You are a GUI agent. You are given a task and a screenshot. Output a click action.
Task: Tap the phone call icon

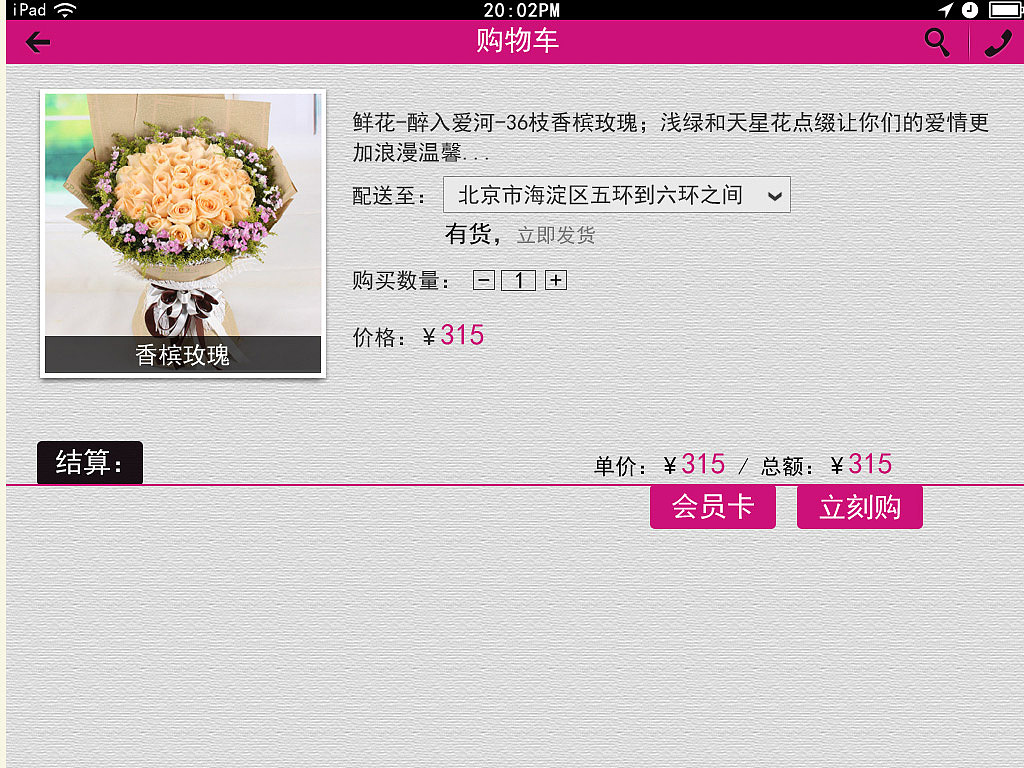pos(999,43)
